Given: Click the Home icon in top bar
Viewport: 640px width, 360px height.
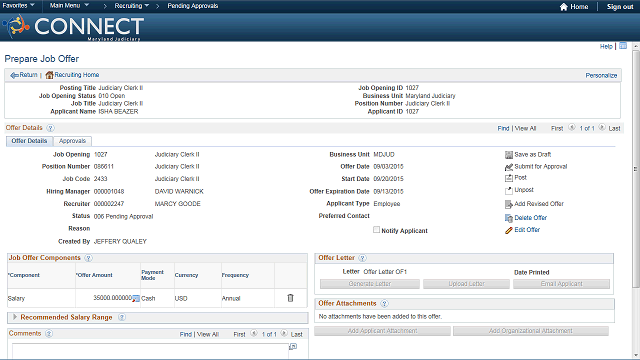Looking at the screenshot, I should (564, 7).
